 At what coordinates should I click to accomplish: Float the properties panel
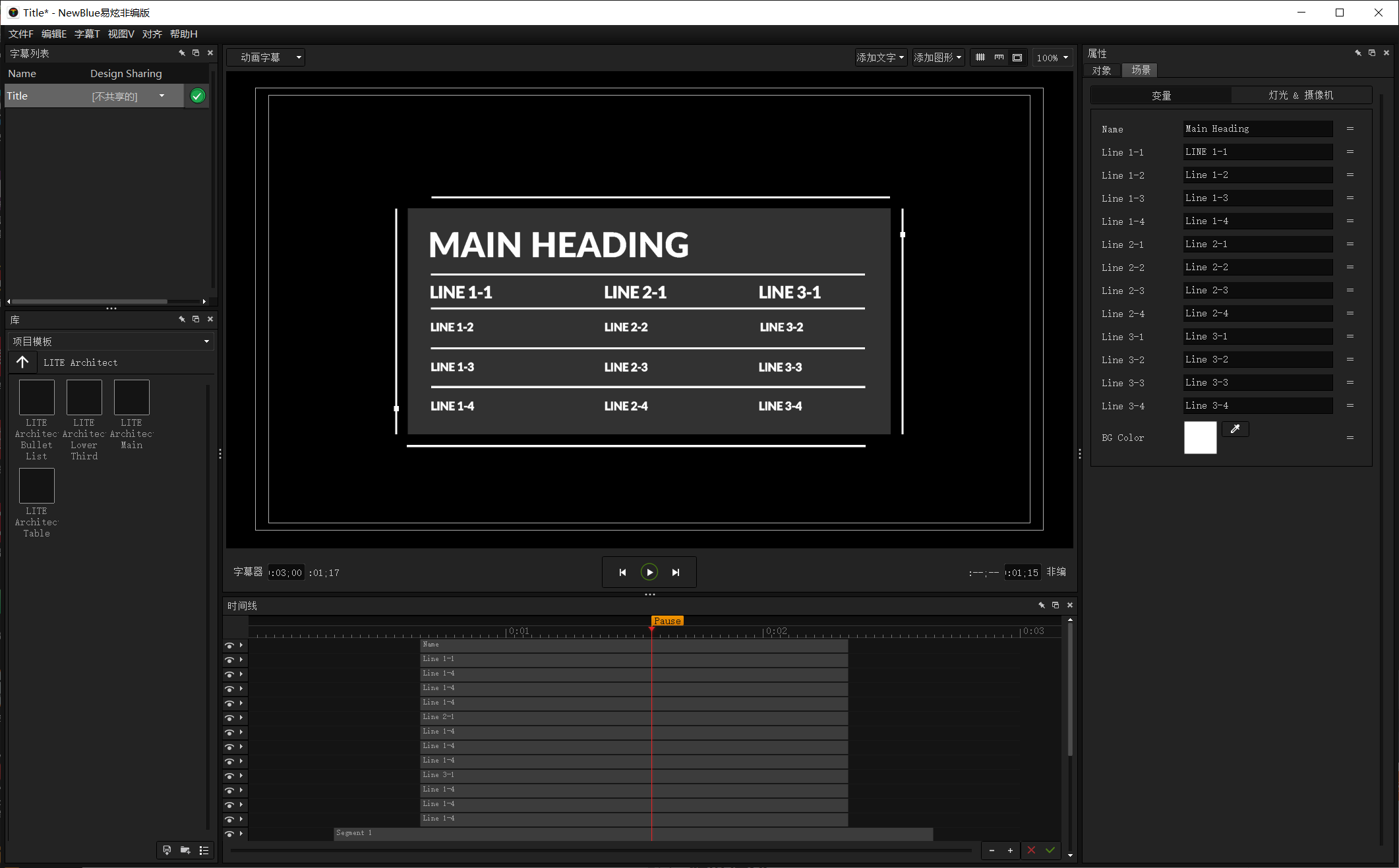coord(1372,53)
